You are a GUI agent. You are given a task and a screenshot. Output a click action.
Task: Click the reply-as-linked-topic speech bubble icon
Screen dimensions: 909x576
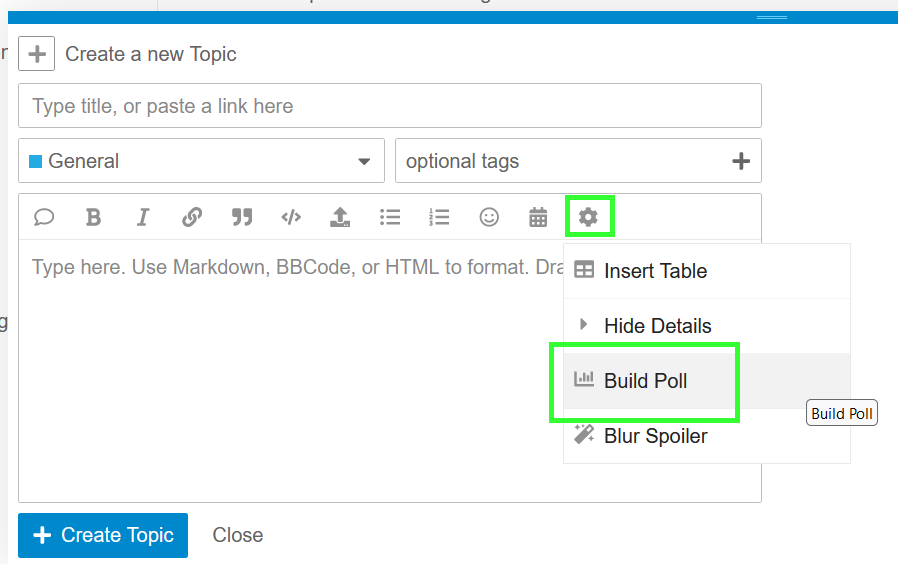click(44, 217)
